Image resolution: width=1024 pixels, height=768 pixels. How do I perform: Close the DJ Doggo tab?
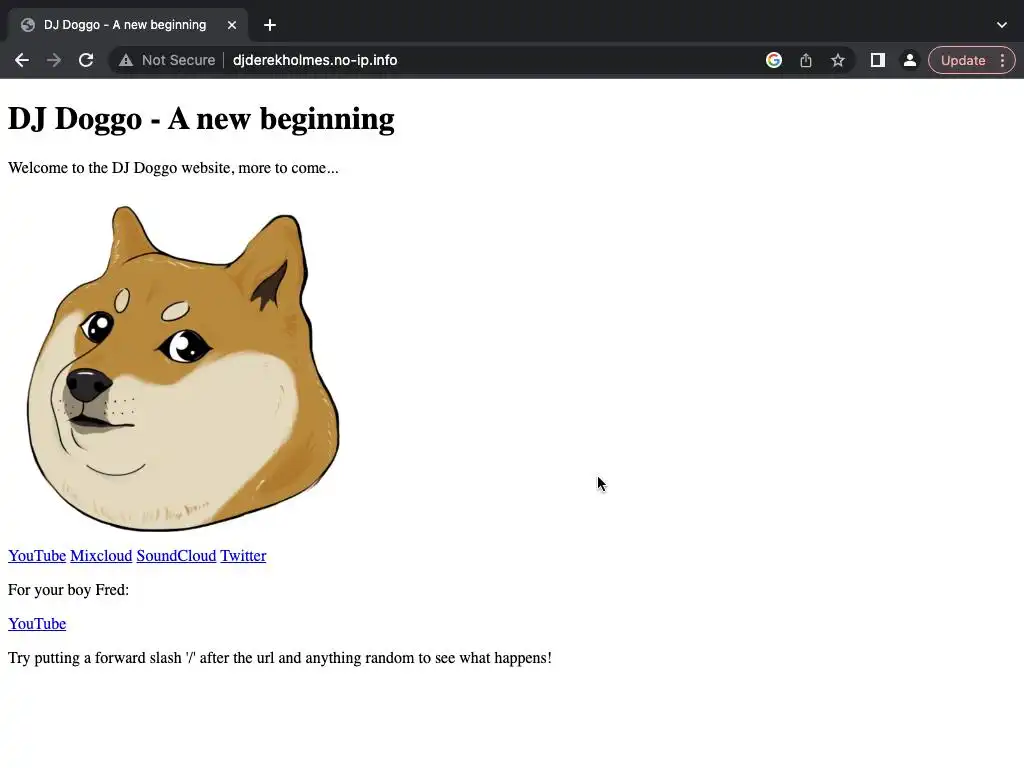coord(232,25)
